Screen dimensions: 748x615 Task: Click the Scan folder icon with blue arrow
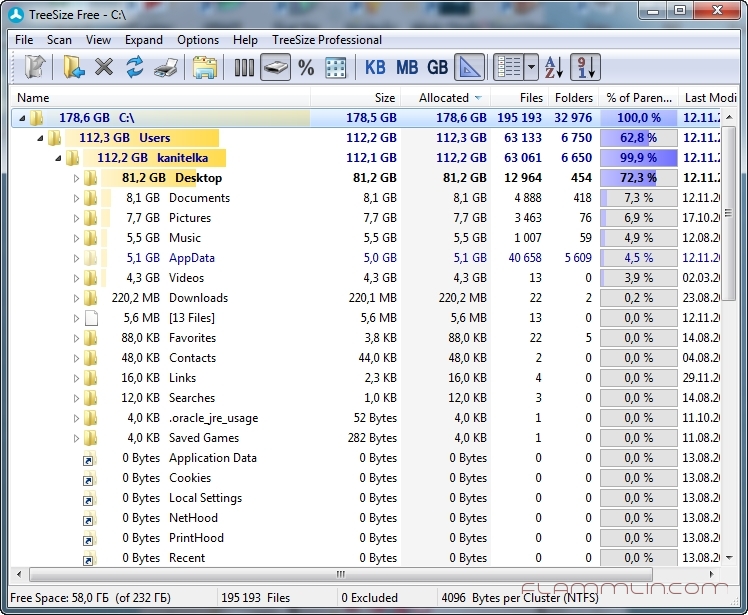pyautogui.click(x=73, y=67)
